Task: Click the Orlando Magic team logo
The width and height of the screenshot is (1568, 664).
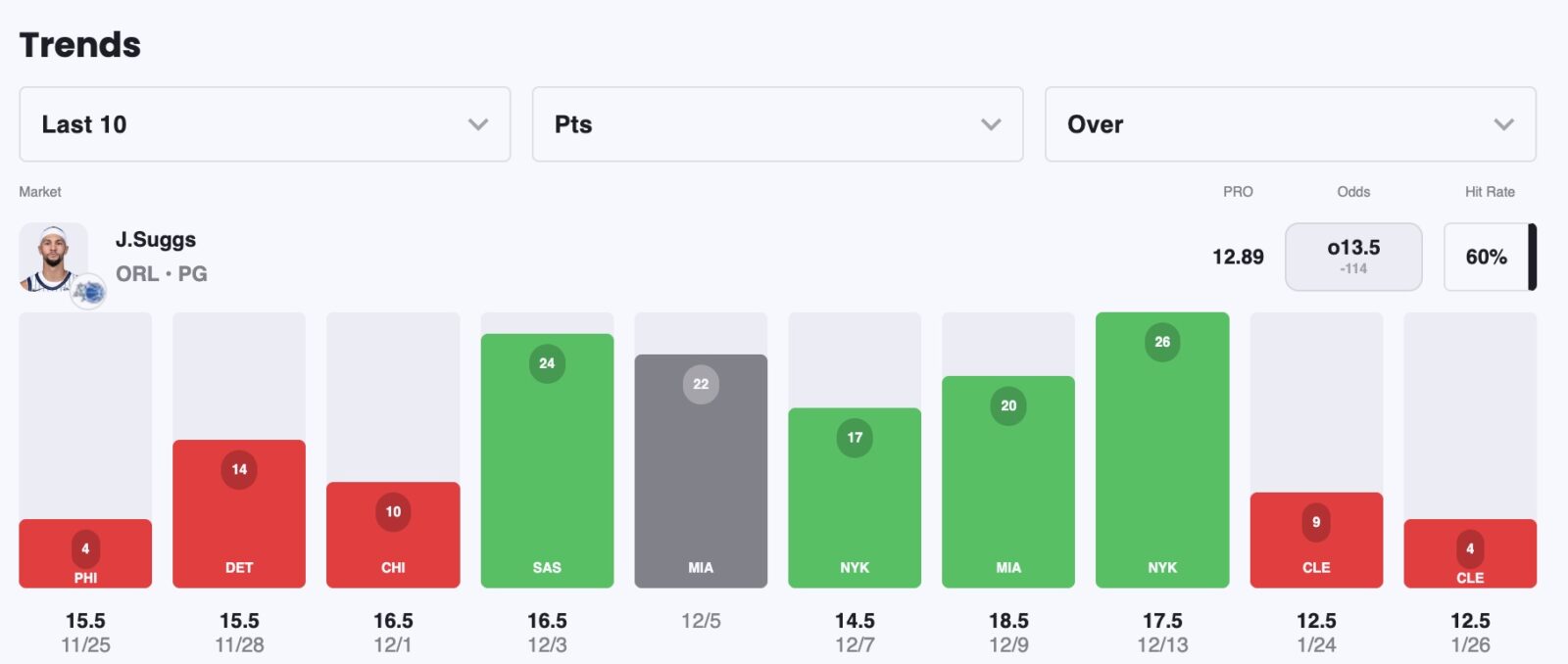Action: (x=88, y=292)
